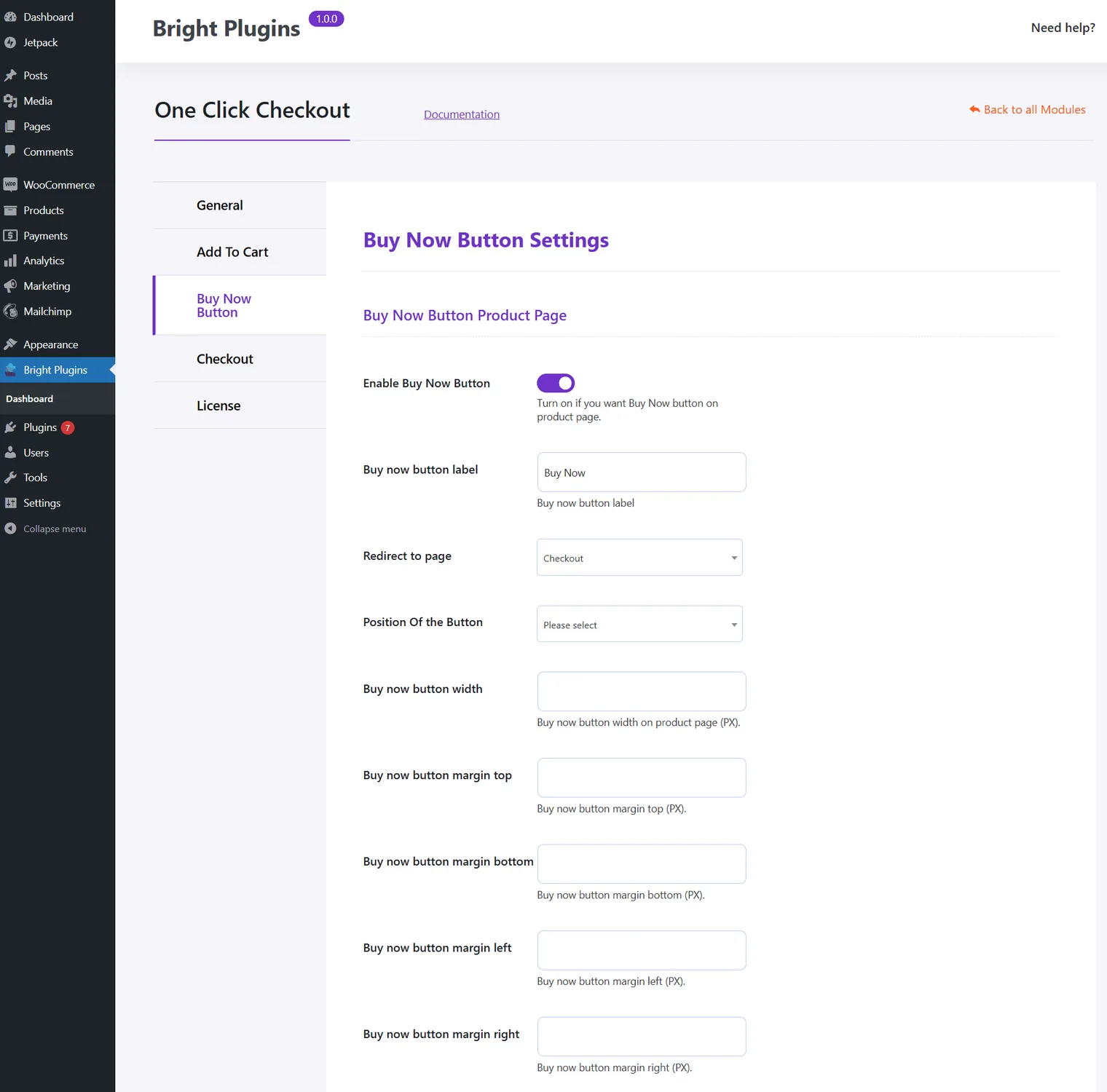Click the margin bottom input field
Screen dimensions: 1107x1092
642,864
